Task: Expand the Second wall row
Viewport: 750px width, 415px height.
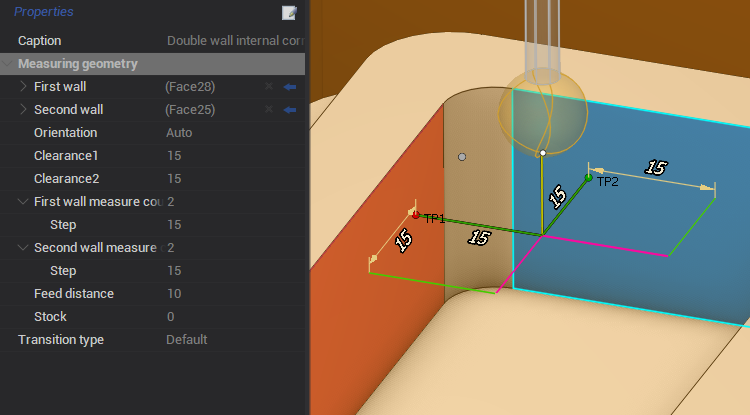Action: (24, 110)
